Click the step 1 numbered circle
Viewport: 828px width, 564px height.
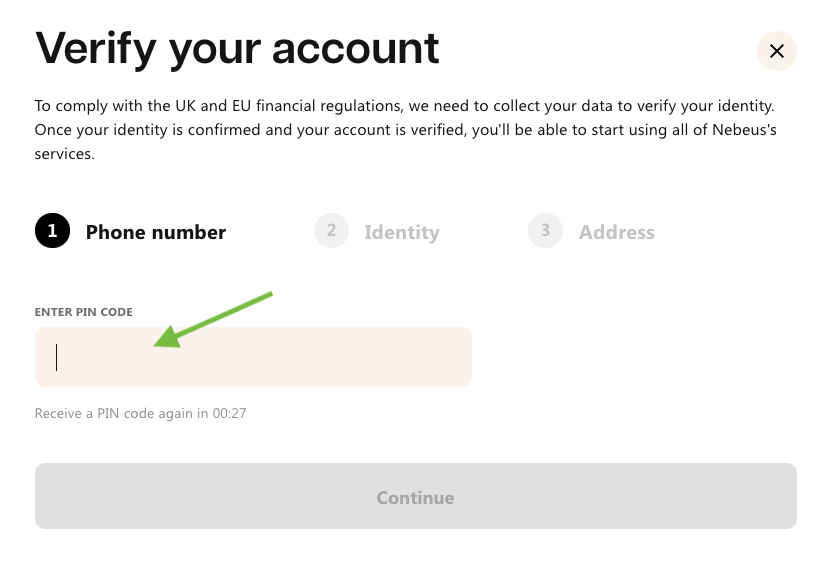pyautogui.click(x=52, y=231)
